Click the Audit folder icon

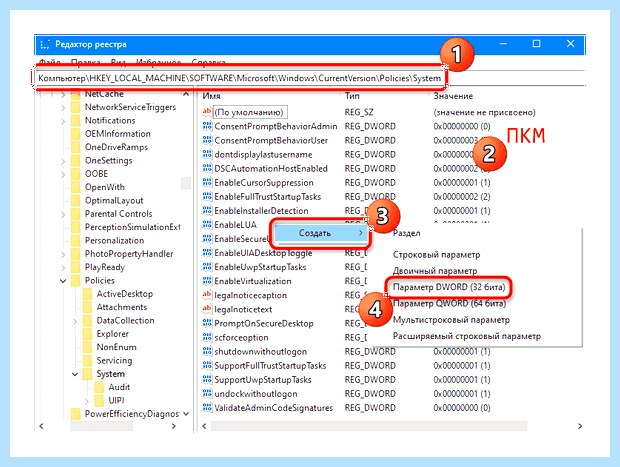[99, 387]
